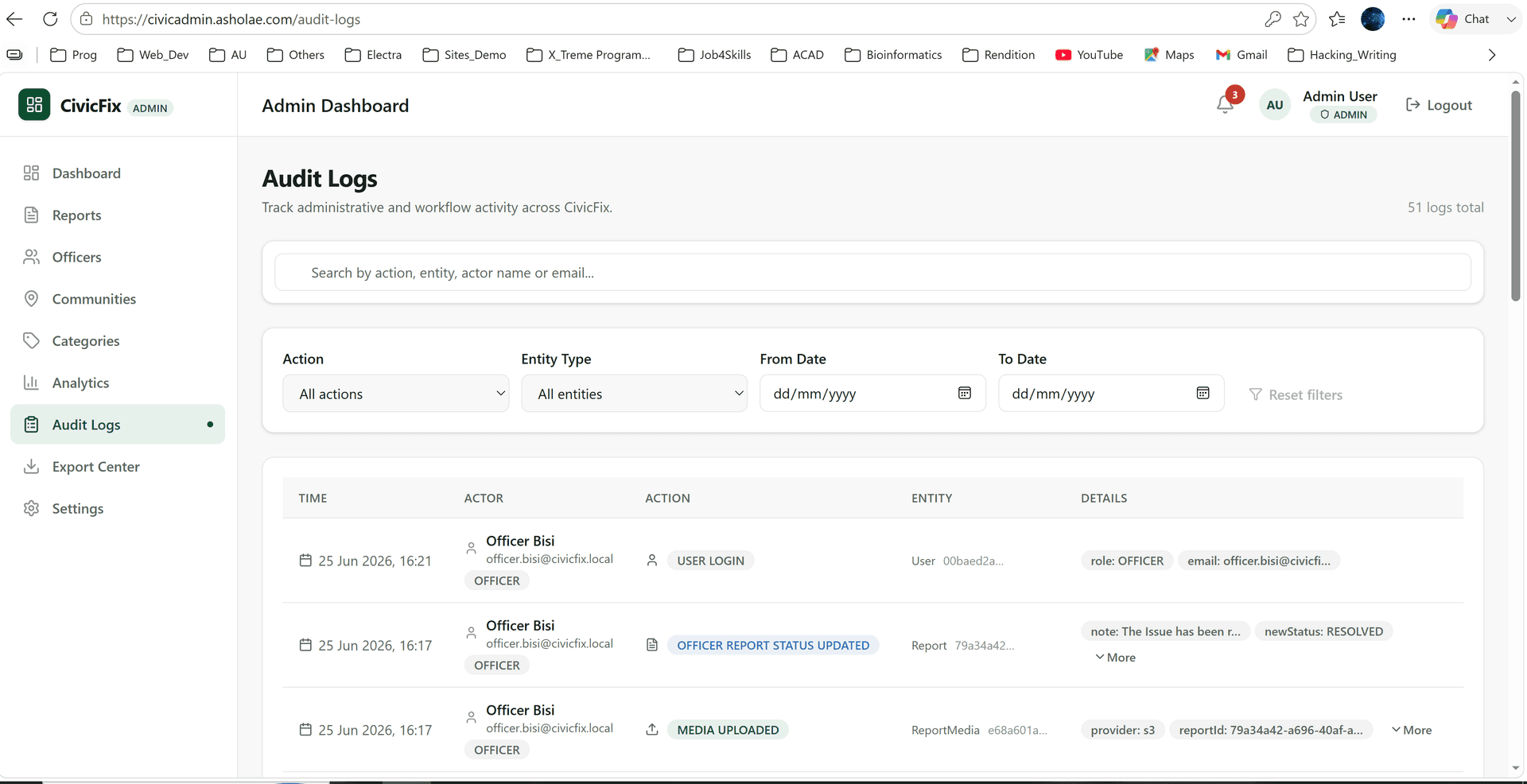Click the 'newStatus: RESOLVED' detail chip
The height and width of the screenshot is (784, 1527).
[x=1323, y=631]
